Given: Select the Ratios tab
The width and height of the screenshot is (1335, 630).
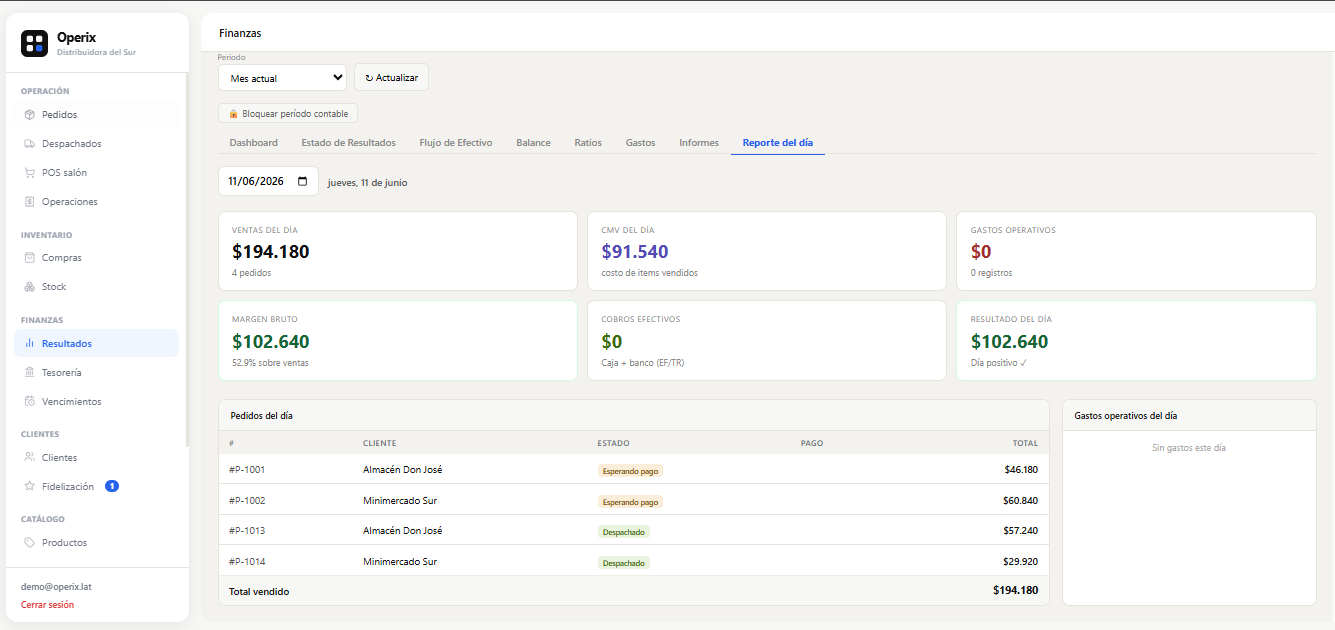Looking at the screenshot, I should pyautogui.click(x=588, y=143).
